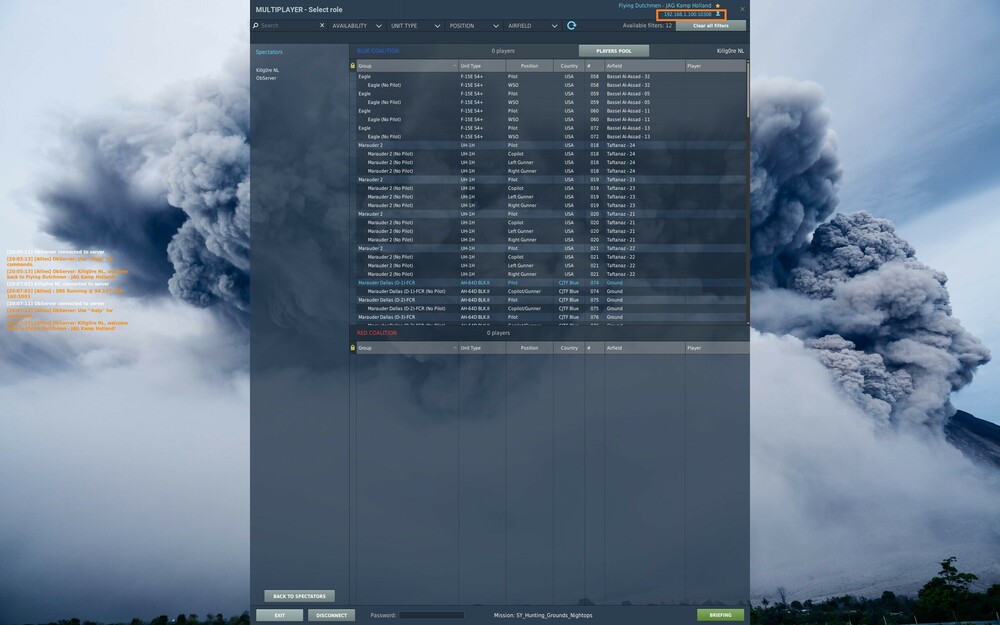This screenshot has height=625, width=1000.
Task: Select Marauder 2 Left Gunner slot Taftanaz - 22
Action: [550, 265]
